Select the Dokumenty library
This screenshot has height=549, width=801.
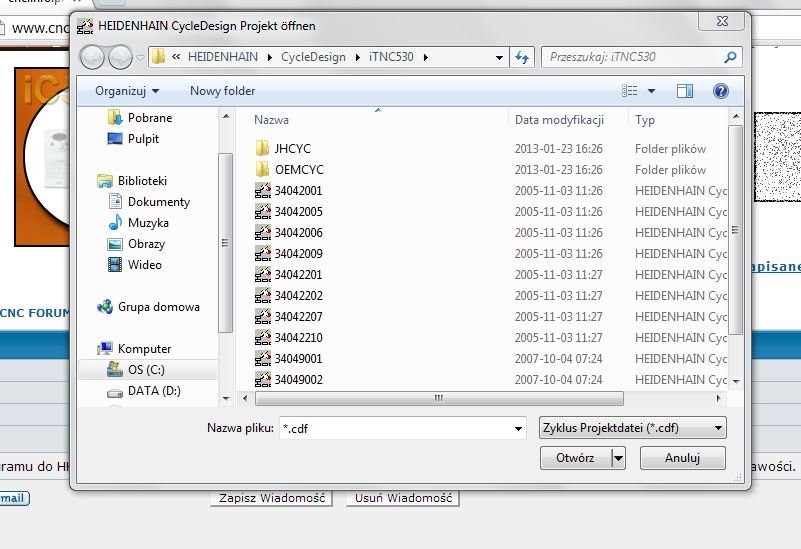pos(149,202)
